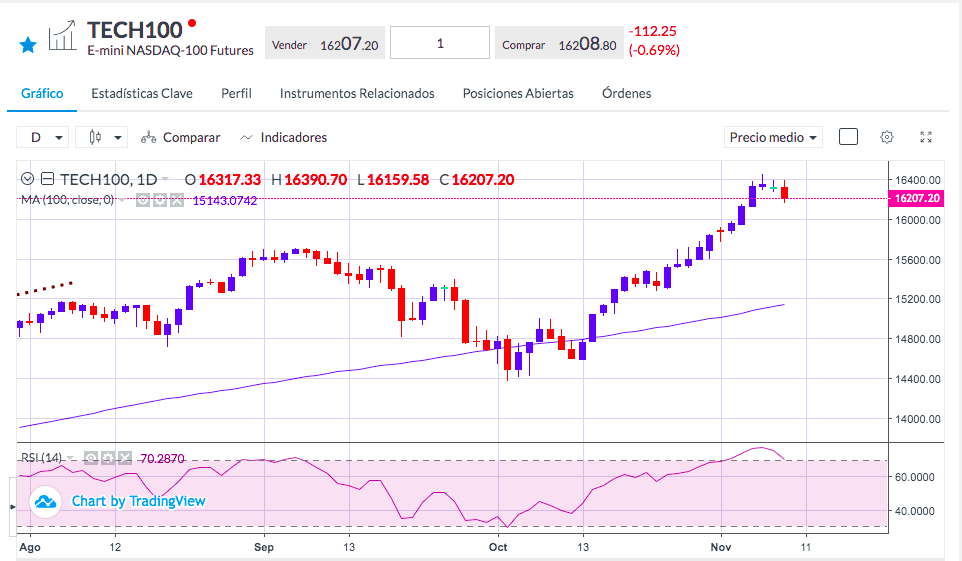Click the Comprar 16208.80 button
The image size is (962, 561).
[558, 43]
